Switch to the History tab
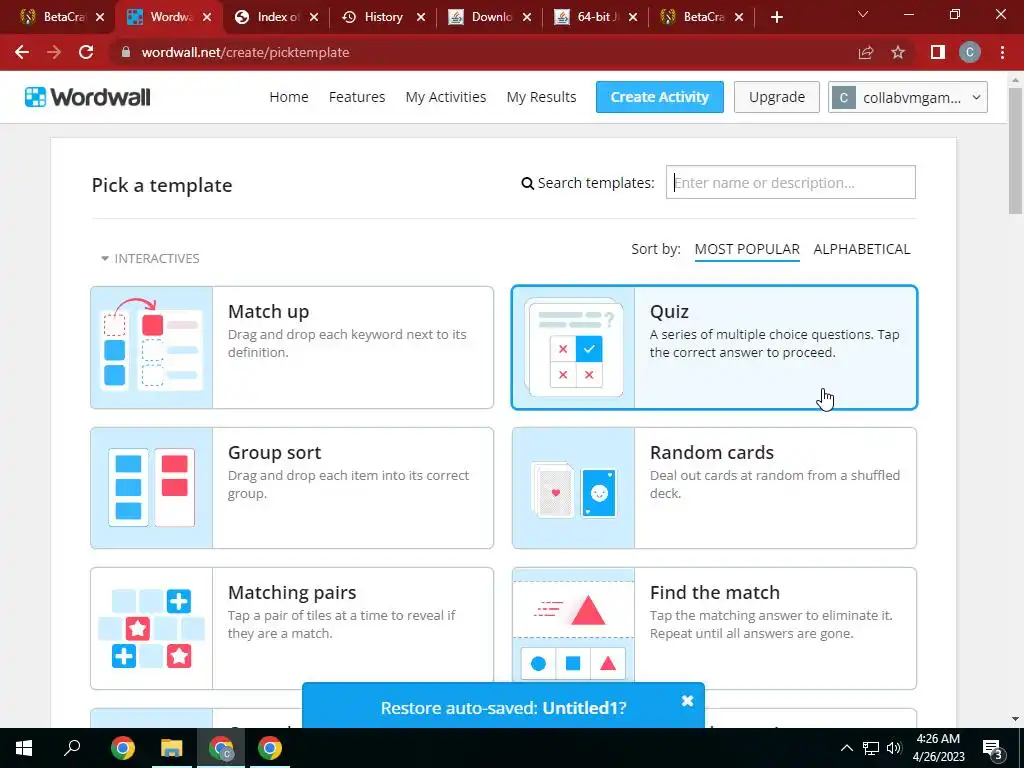Image resolution: width=1024 pixels, height=768 pixels. point(383,17)
